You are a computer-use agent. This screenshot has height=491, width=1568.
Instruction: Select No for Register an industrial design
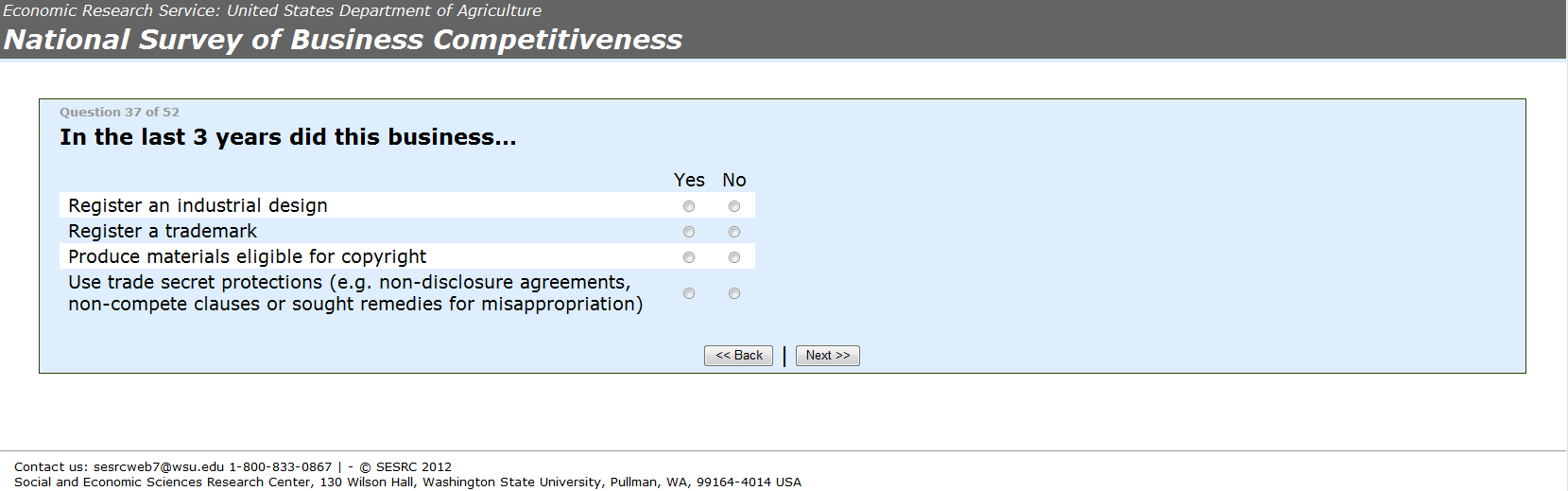(734, 206)
